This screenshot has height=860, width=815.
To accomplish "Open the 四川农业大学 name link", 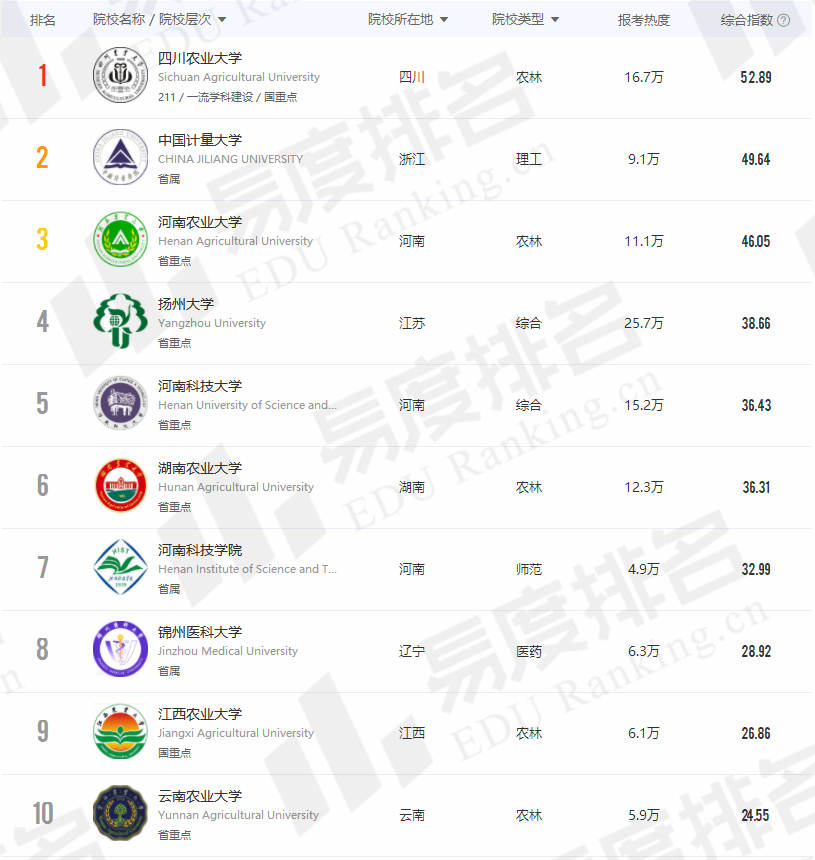I will pyautogui.click(x=200, y=58).
